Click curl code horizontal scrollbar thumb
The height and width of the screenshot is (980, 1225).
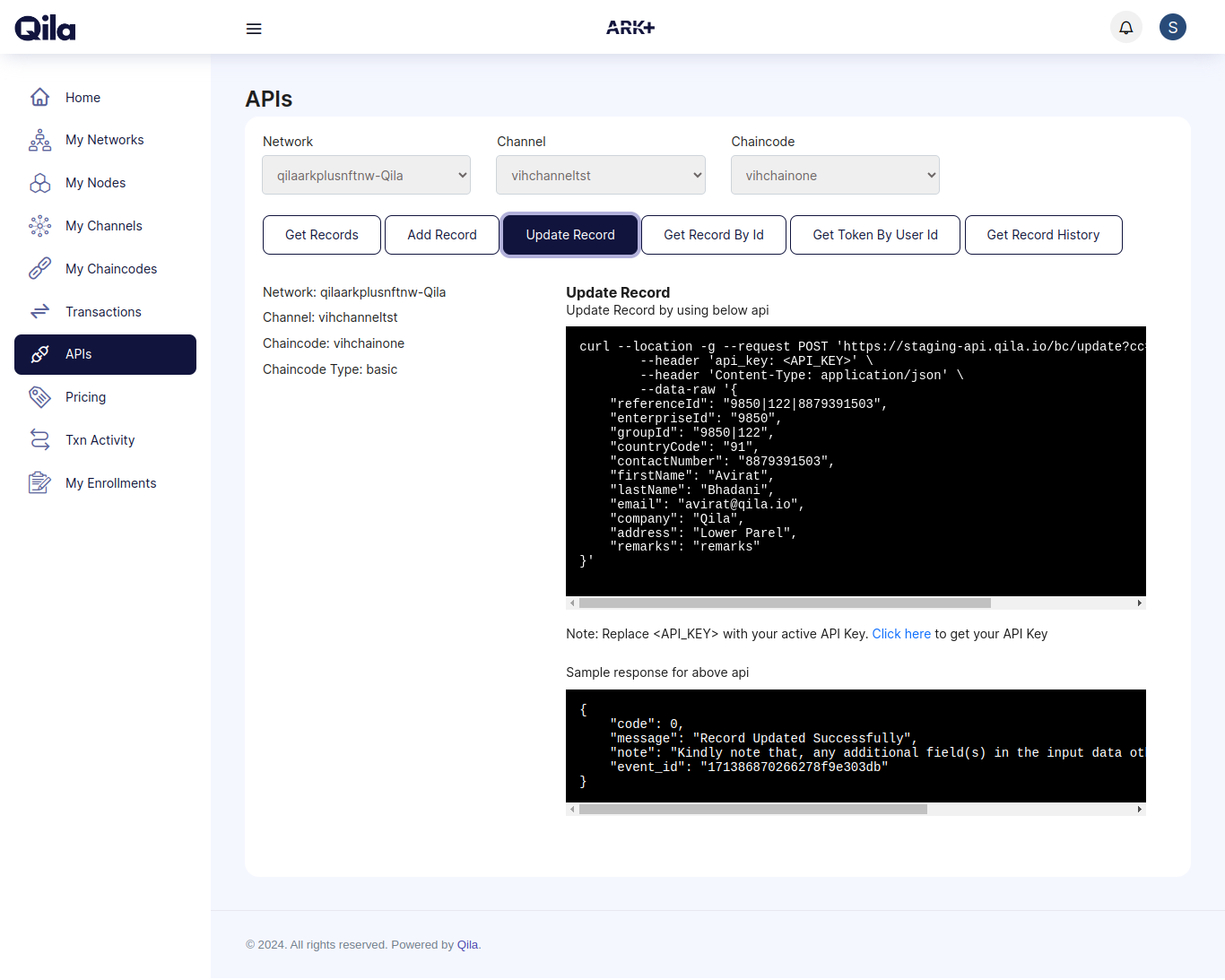(x=785, y=603)
